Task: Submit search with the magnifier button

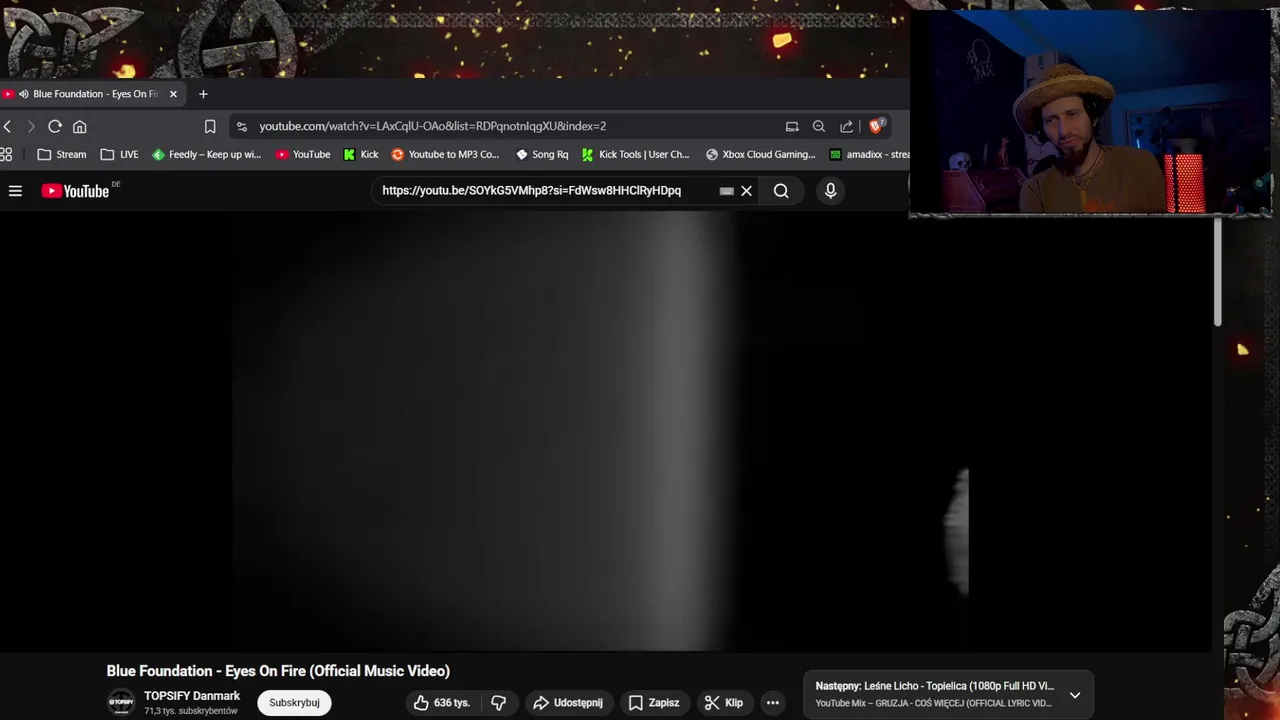Action: click(781, 191)
